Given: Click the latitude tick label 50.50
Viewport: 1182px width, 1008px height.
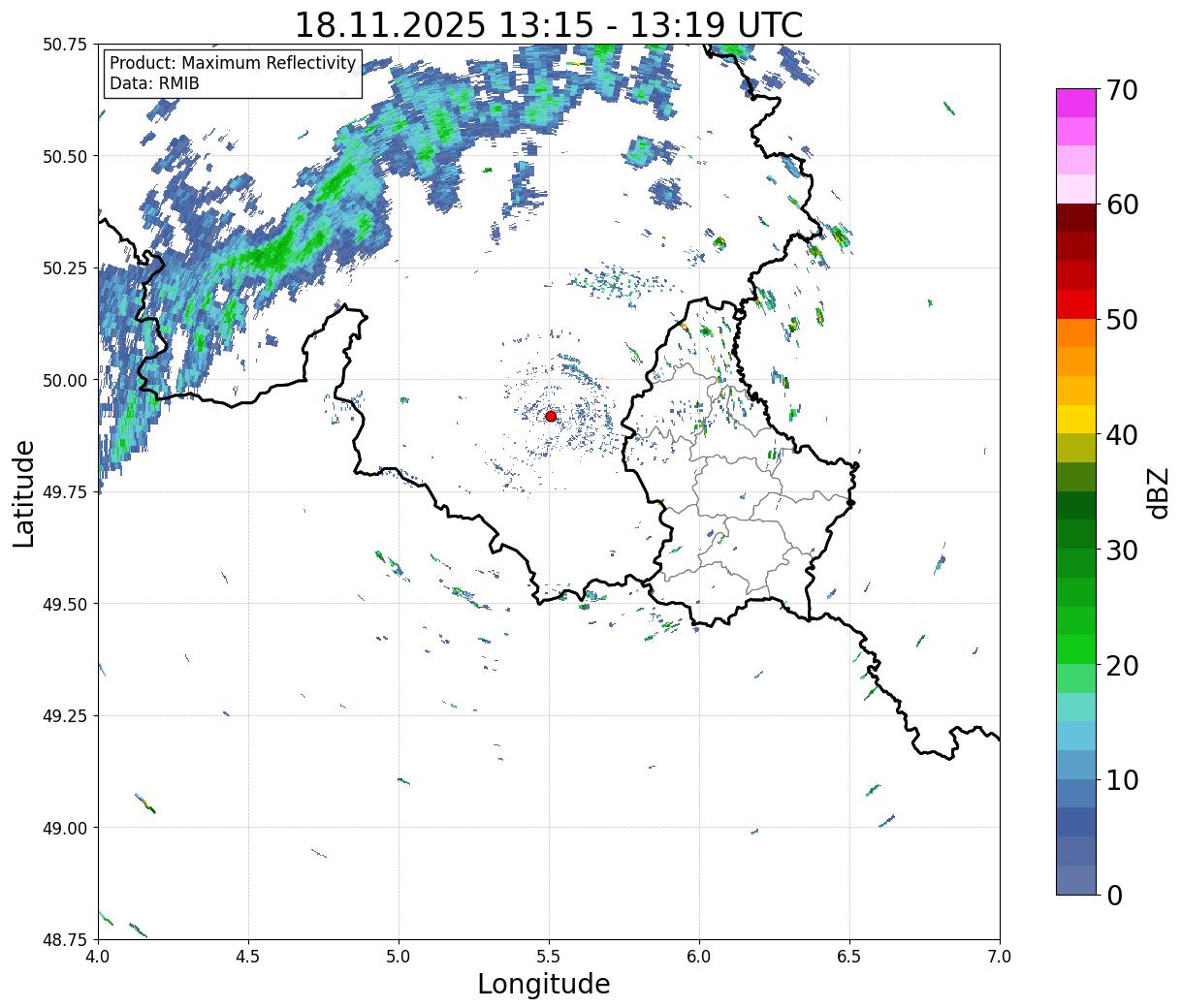Looking at the screenshot, I should click(65, 156).
